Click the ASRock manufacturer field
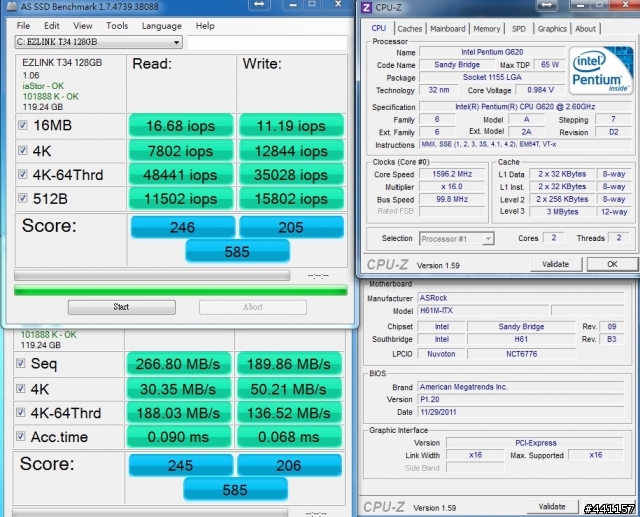The width and height of the screenshot is (640, 517). [x=520, y=298]
